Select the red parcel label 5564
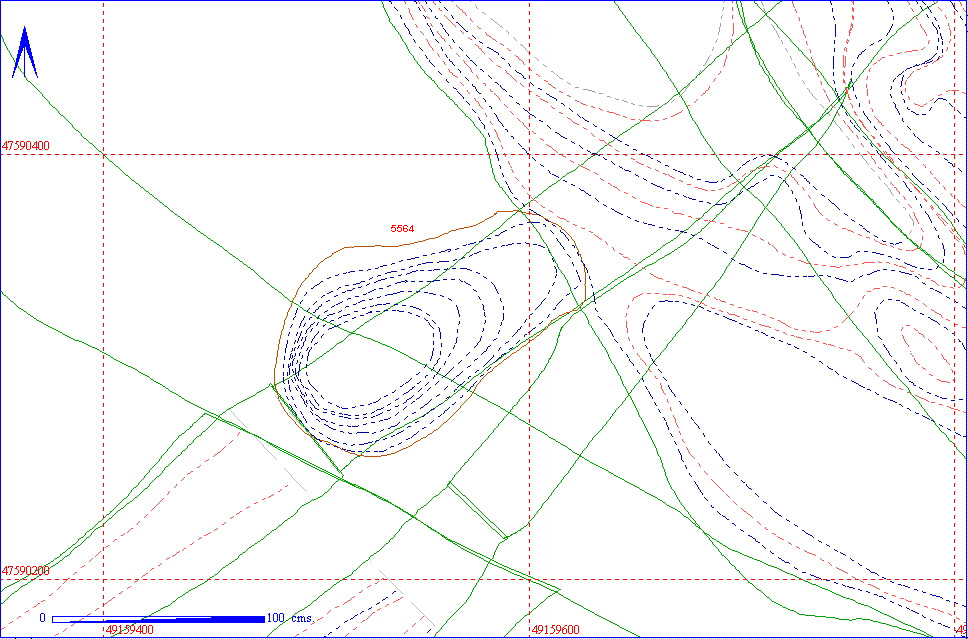Viewport: 968px width, 639px height. (x=403, y=228)
